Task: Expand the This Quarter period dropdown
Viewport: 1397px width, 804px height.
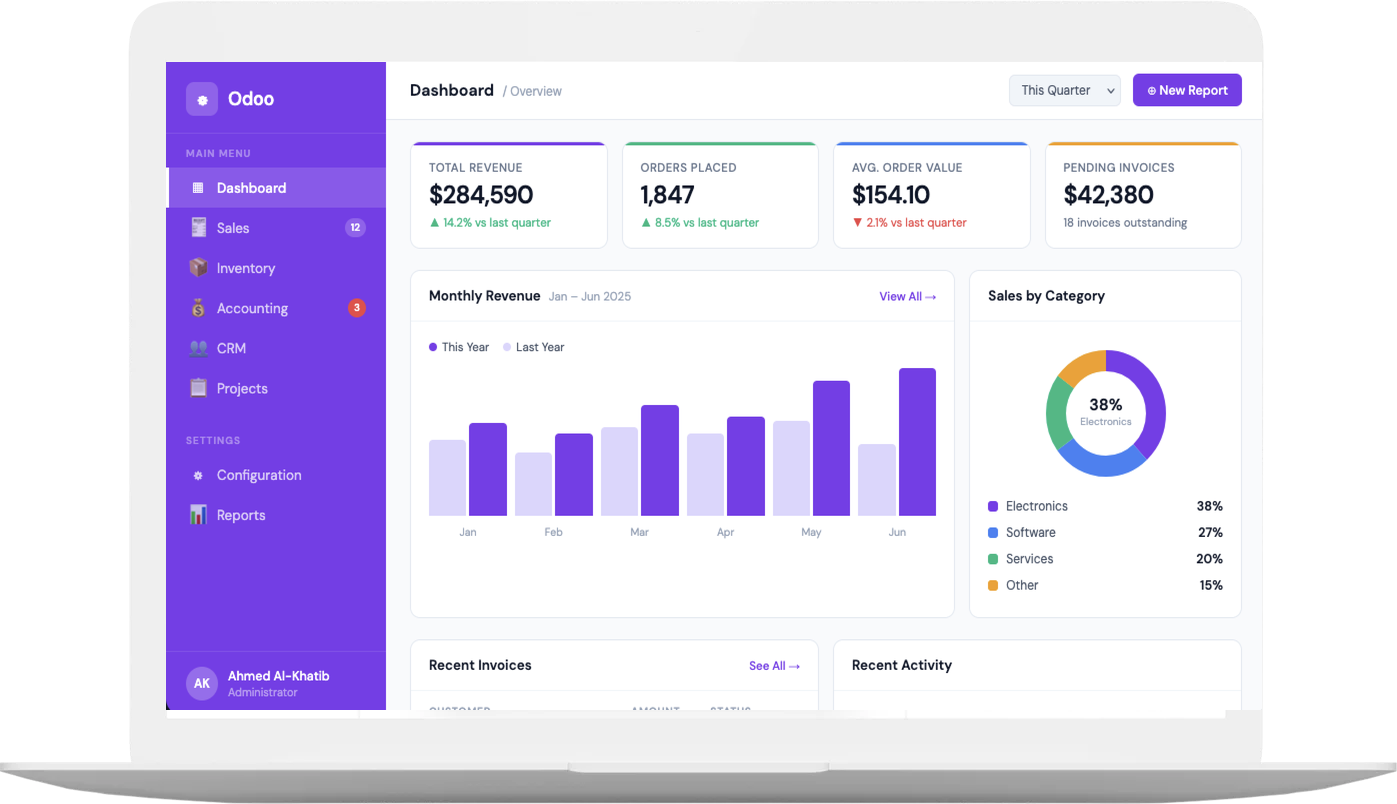Action: click(1065, 90)
